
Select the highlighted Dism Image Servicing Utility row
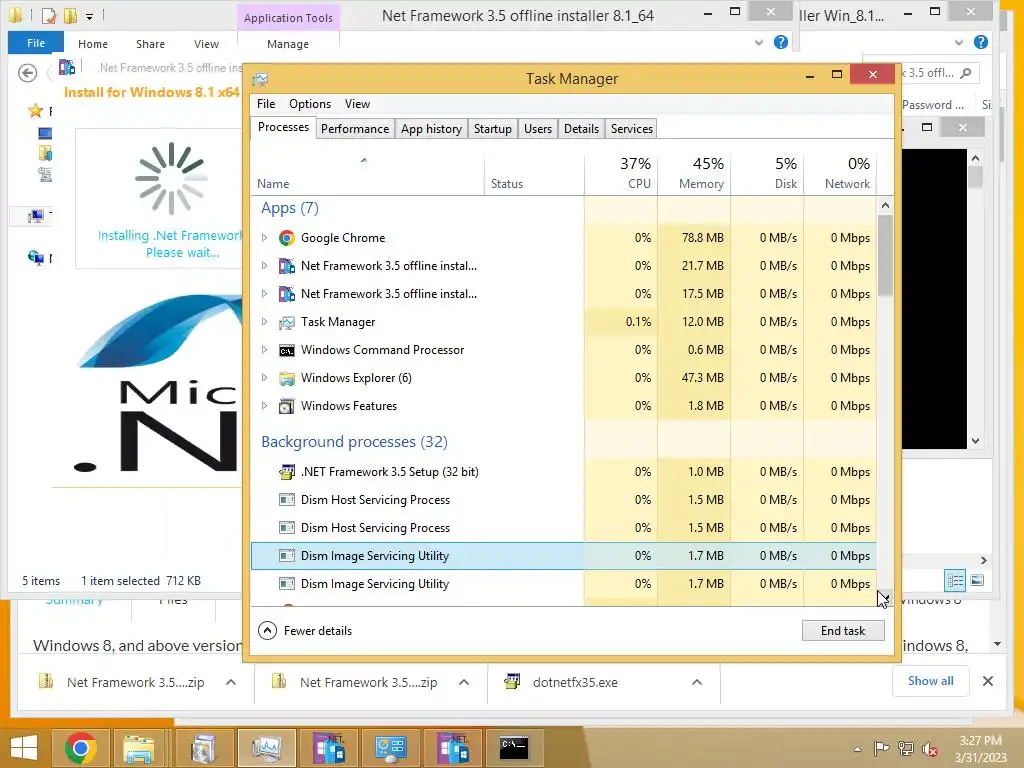(564, 556)
